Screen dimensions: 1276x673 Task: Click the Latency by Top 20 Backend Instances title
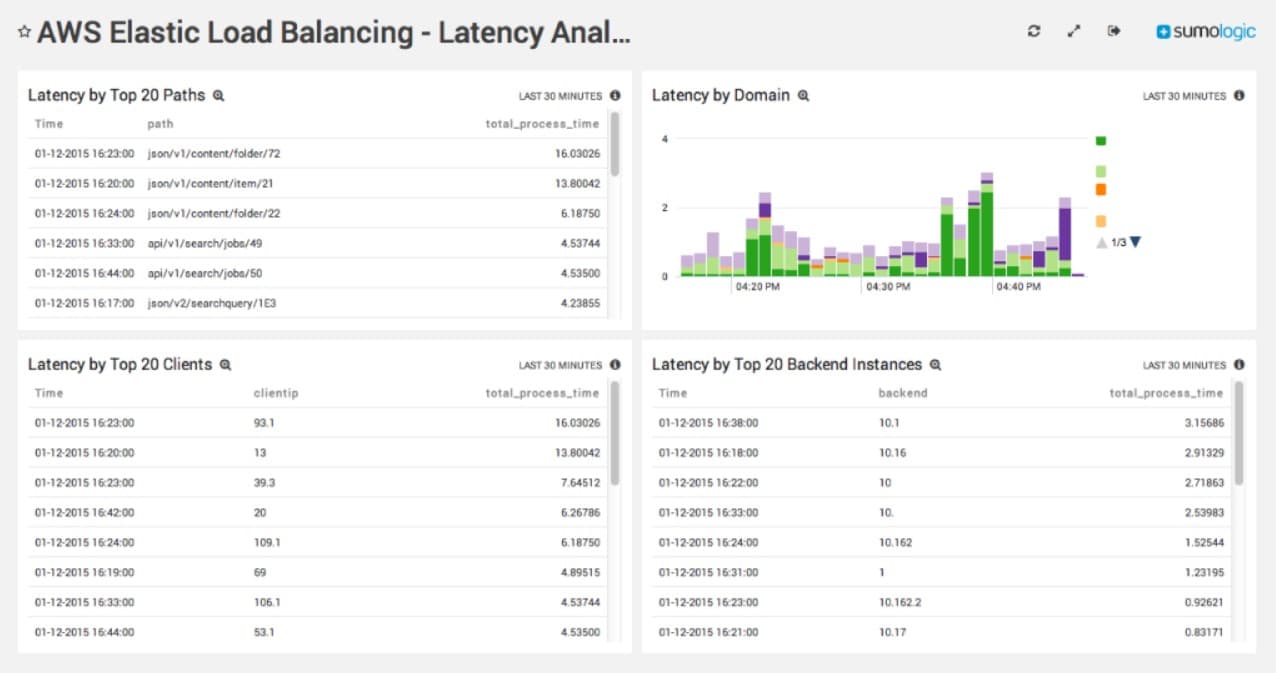tap(787, 365)
